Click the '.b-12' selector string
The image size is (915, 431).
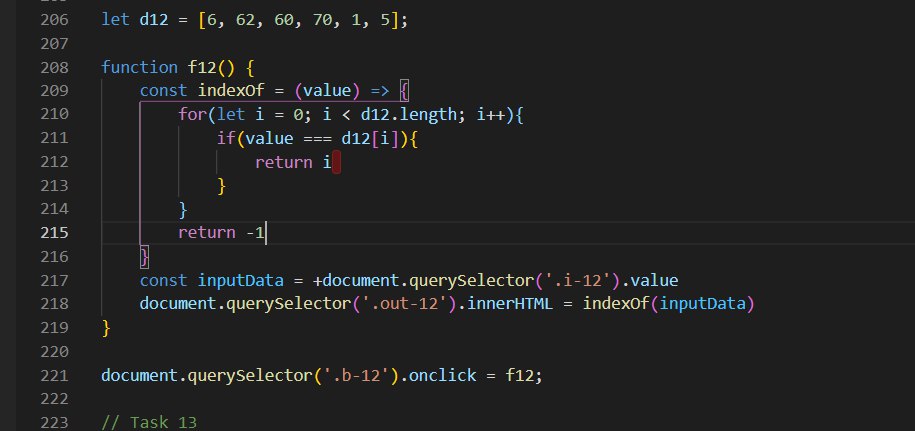click(355, 375)
